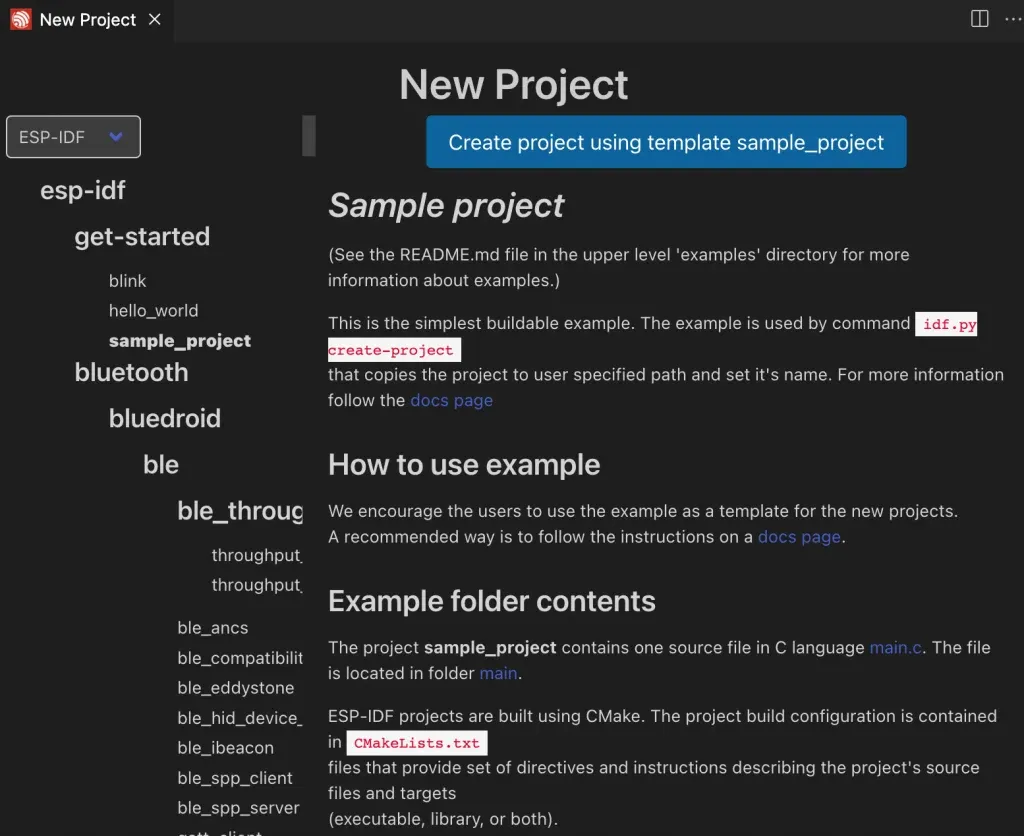1024x836 pixels.
Task: Split the editor using the split icon
Action: [x=979, y=19]
